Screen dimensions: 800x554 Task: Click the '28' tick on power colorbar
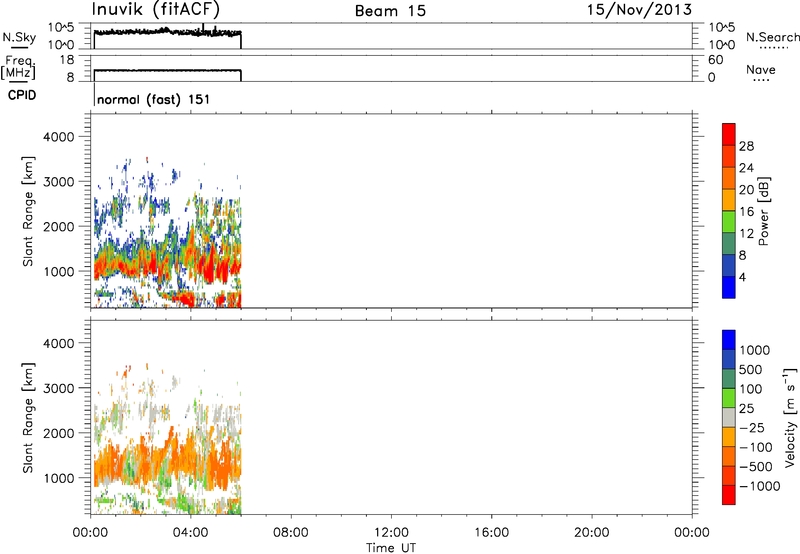(746, 146)
